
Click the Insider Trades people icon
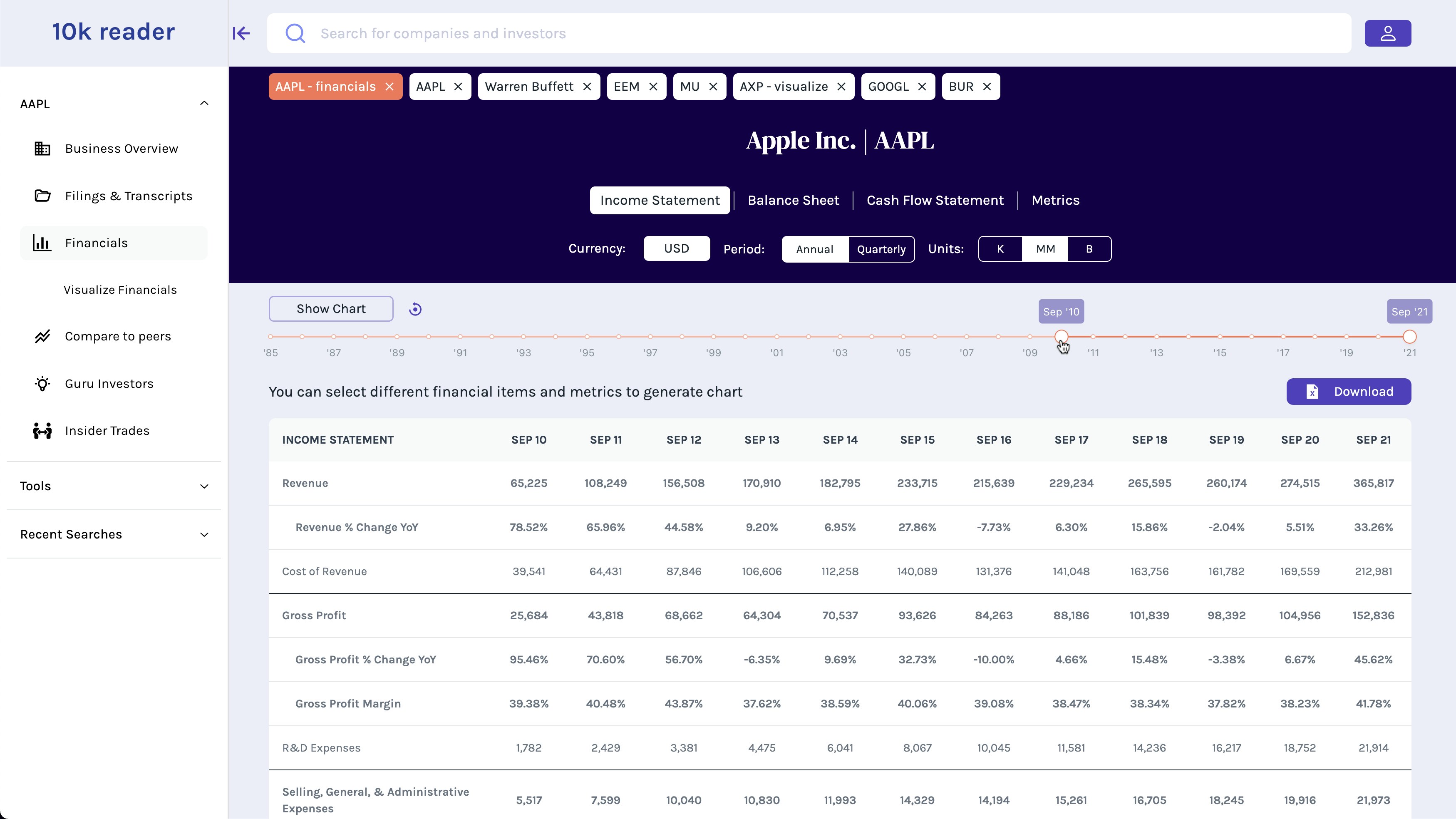(x=42, y=431)
